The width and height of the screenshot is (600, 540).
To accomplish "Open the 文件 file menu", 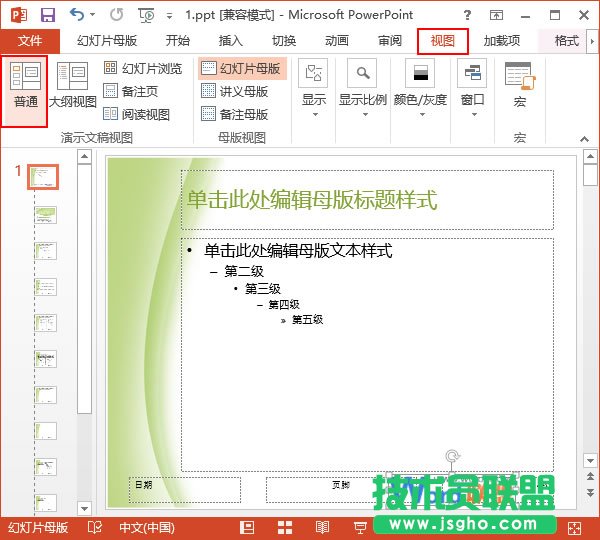I will (30, 41).
